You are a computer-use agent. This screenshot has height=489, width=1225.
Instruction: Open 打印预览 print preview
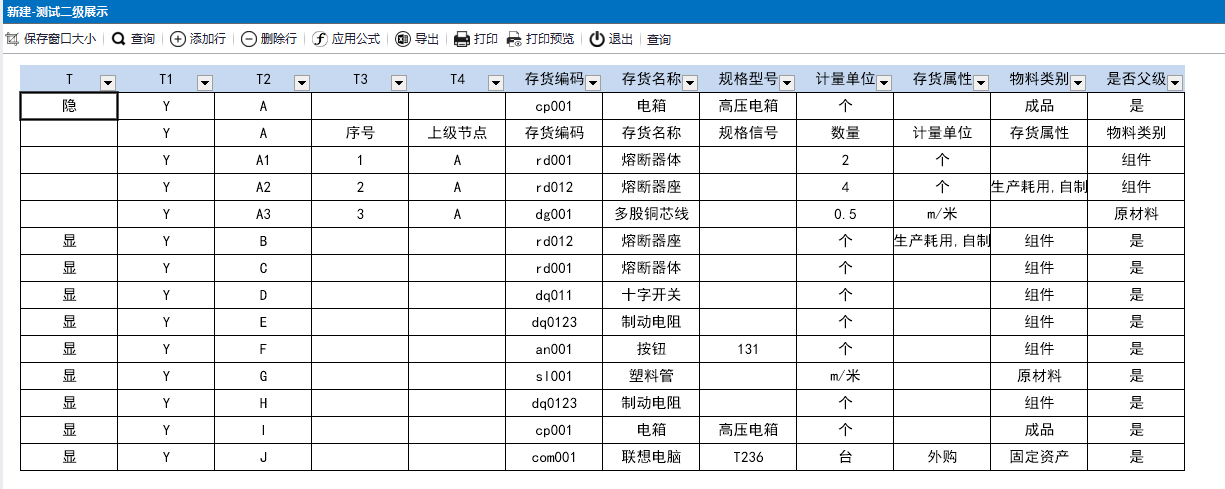tap(514, 39)
